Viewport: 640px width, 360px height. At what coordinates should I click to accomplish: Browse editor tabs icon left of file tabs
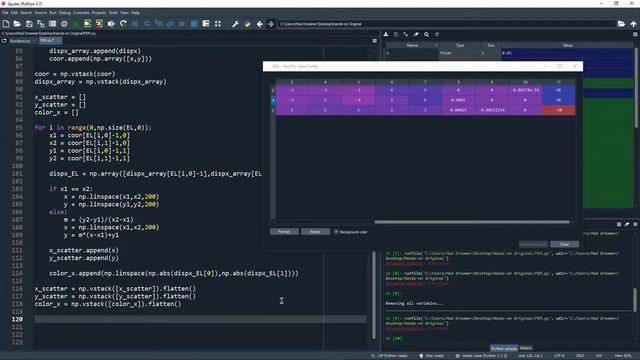click(4, 41)
